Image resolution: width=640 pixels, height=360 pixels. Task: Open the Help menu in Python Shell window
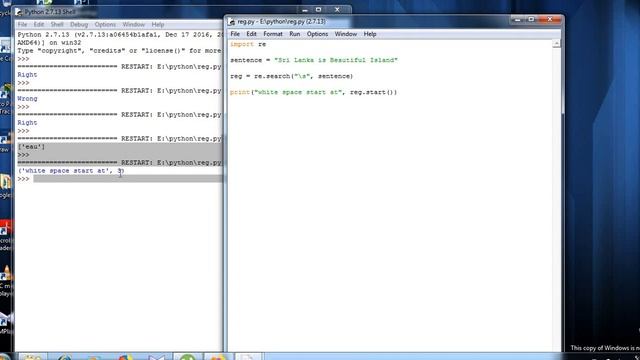158,24
